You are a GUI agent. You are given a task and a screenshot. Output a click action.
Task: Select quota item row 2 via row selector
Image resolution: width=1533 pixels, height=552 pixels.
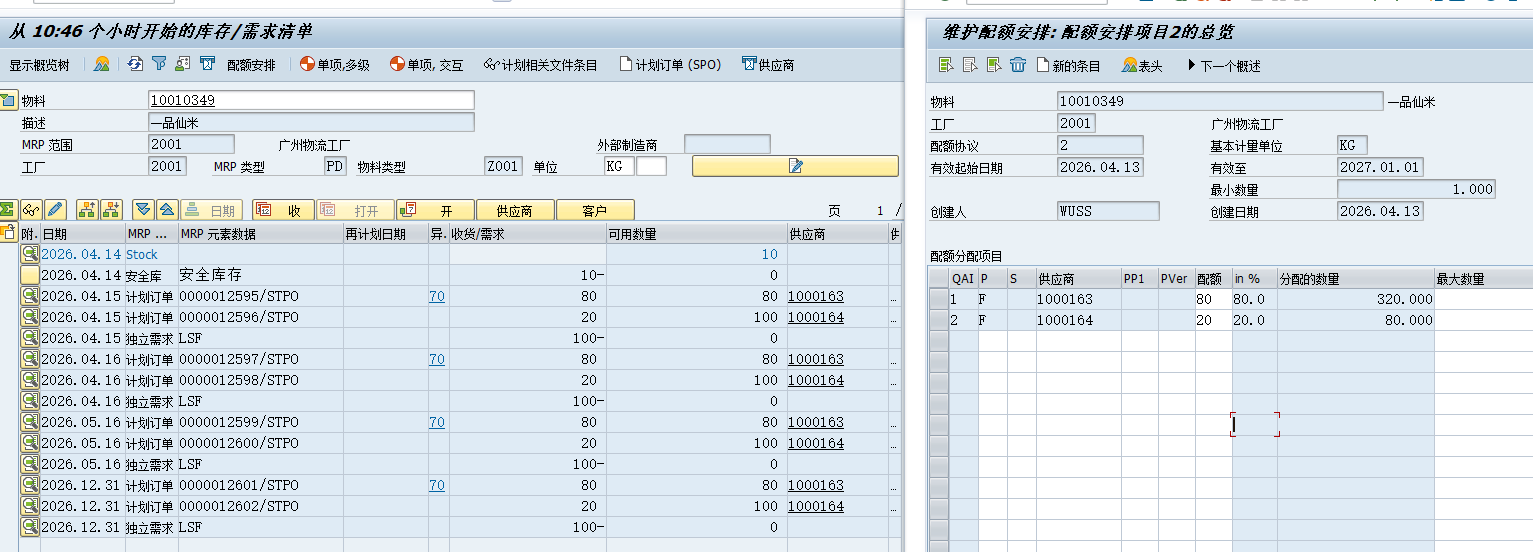(x=938, y=320)
